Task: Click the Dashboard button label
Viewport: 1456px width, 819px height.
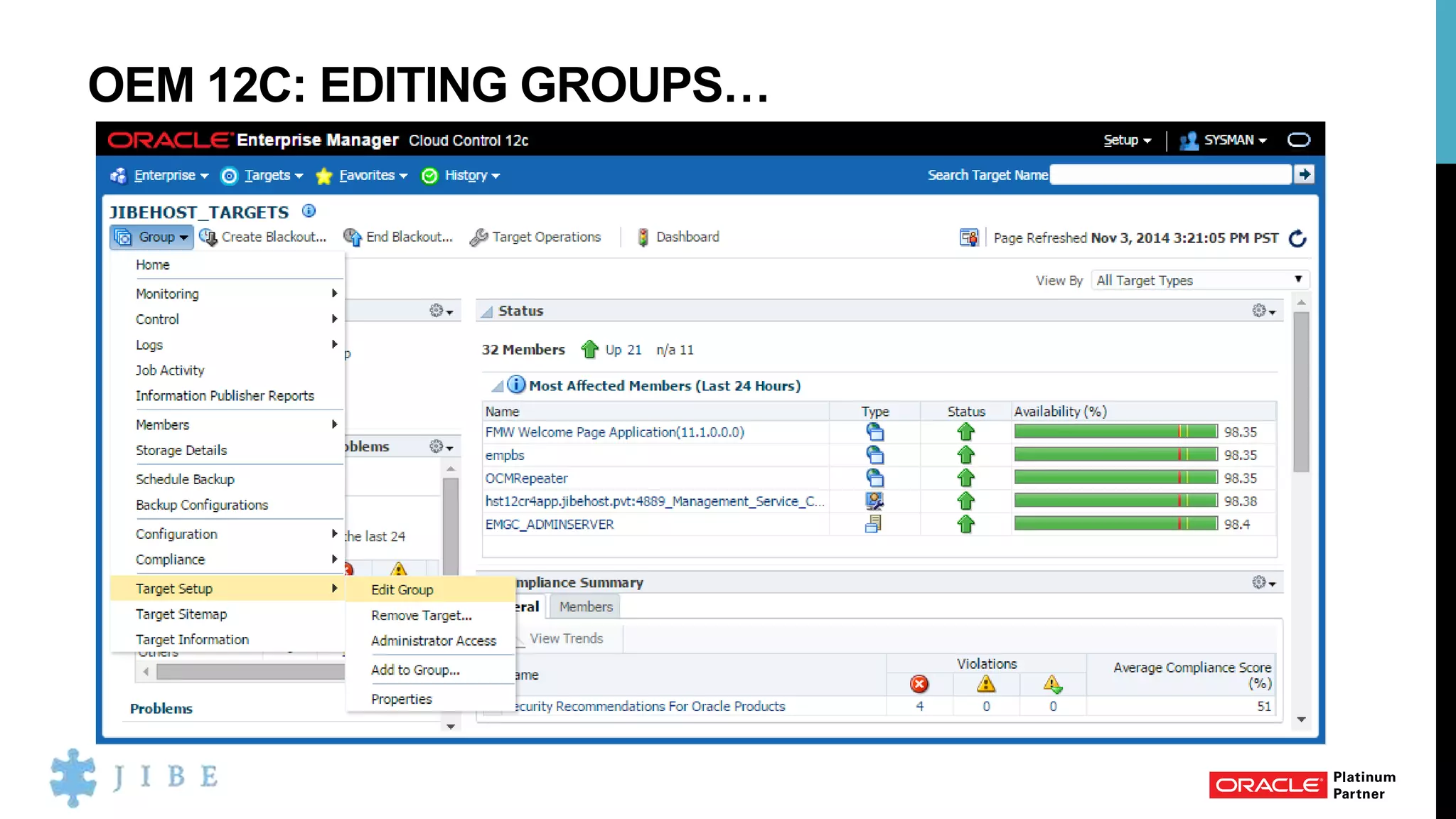Action: coord(687,237)
